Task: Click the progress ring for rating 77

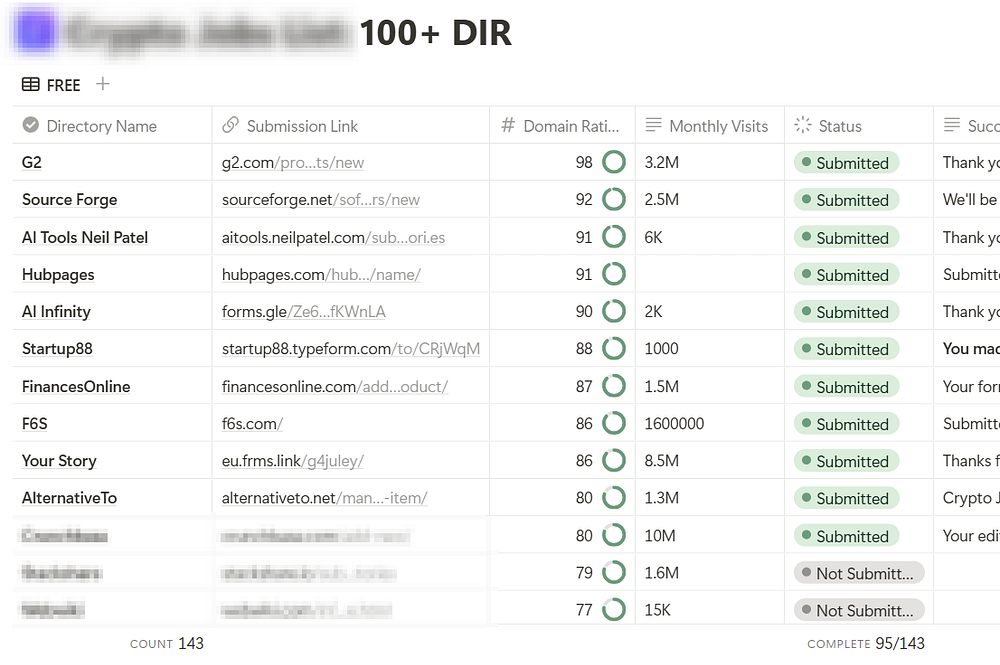Action: (614, 610)
